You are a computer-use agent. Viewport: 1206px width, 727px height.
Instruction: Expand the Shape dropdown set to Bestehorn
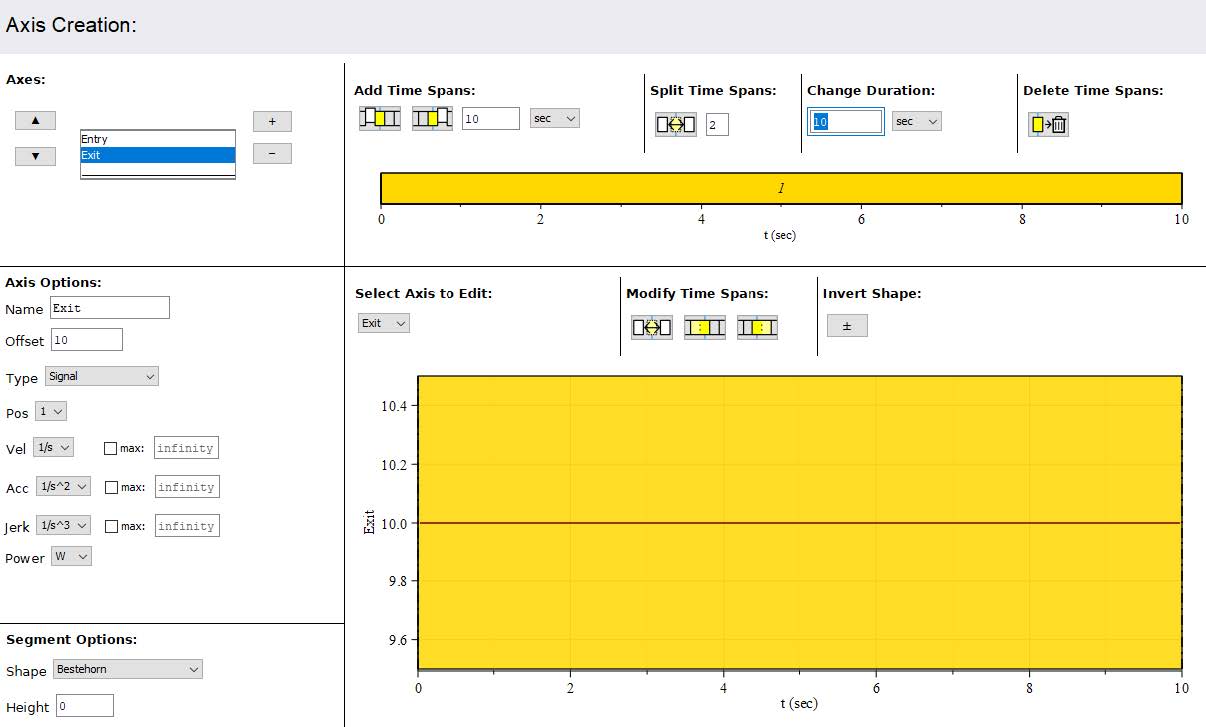128,670
